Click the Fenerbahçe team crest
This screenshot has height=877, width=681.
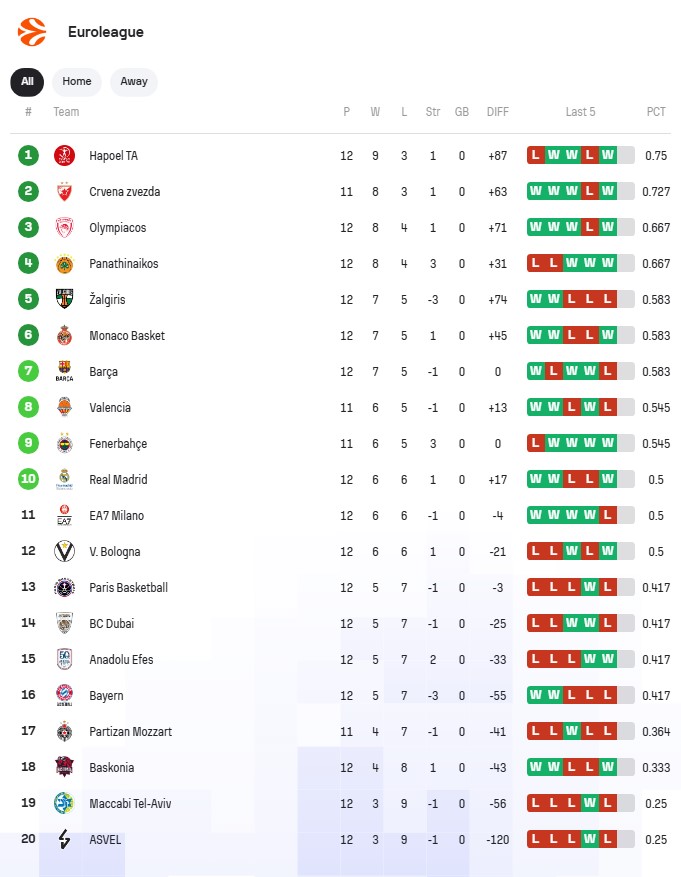coord(65,444)
